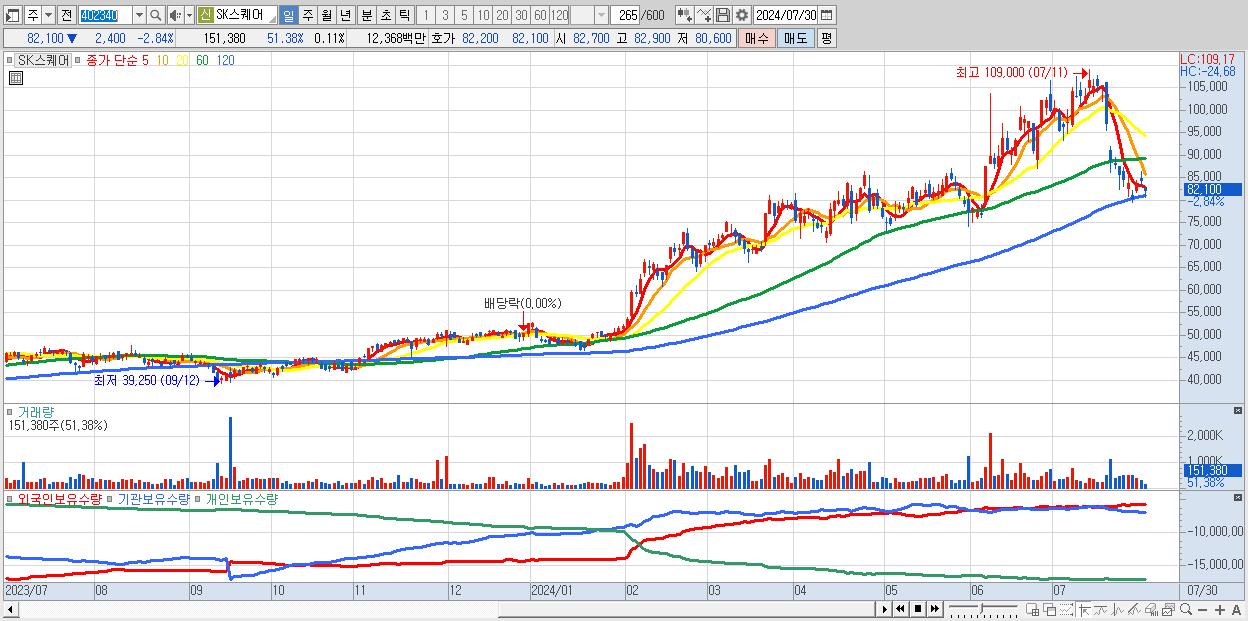
Task: Click the 최저 39,250 (09/12) annotation
Action: (147, 380)
